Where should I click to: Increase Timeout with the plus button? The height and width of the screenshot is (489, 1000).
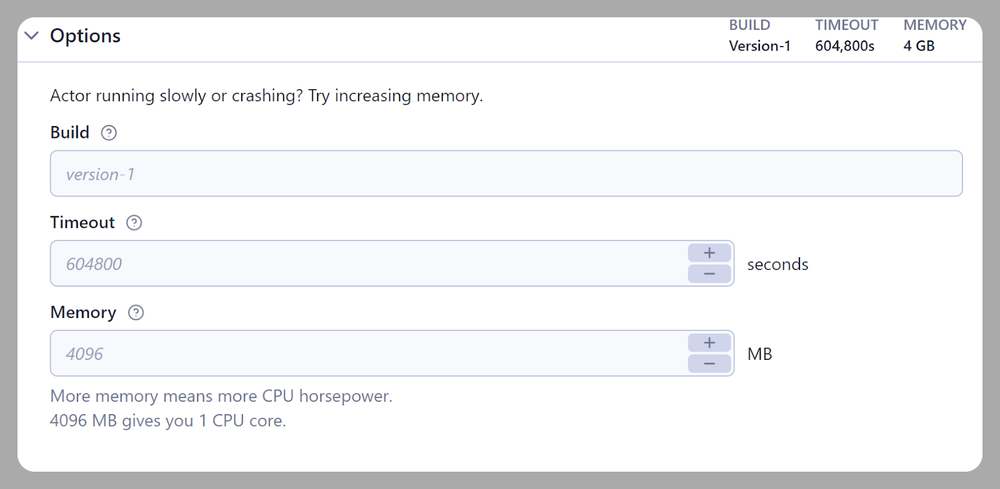point(710,253)
